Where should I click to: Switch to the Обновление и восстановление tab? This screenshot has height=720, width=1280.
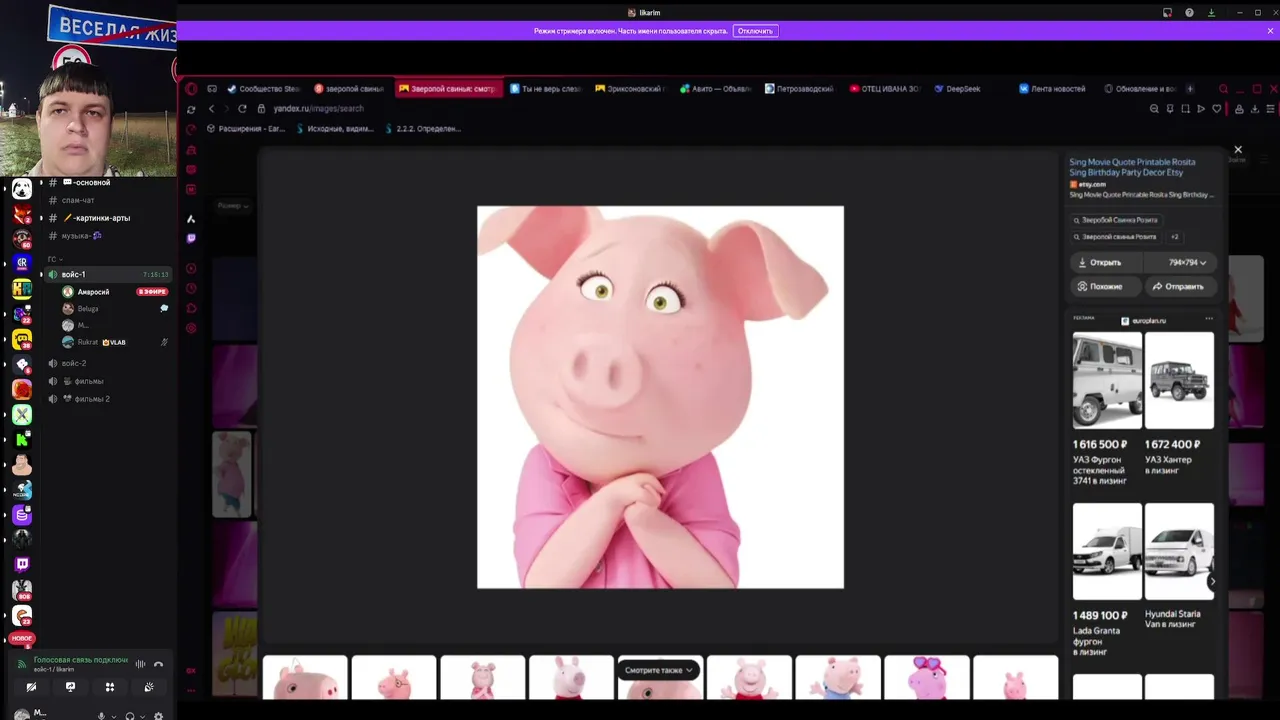1139,88
